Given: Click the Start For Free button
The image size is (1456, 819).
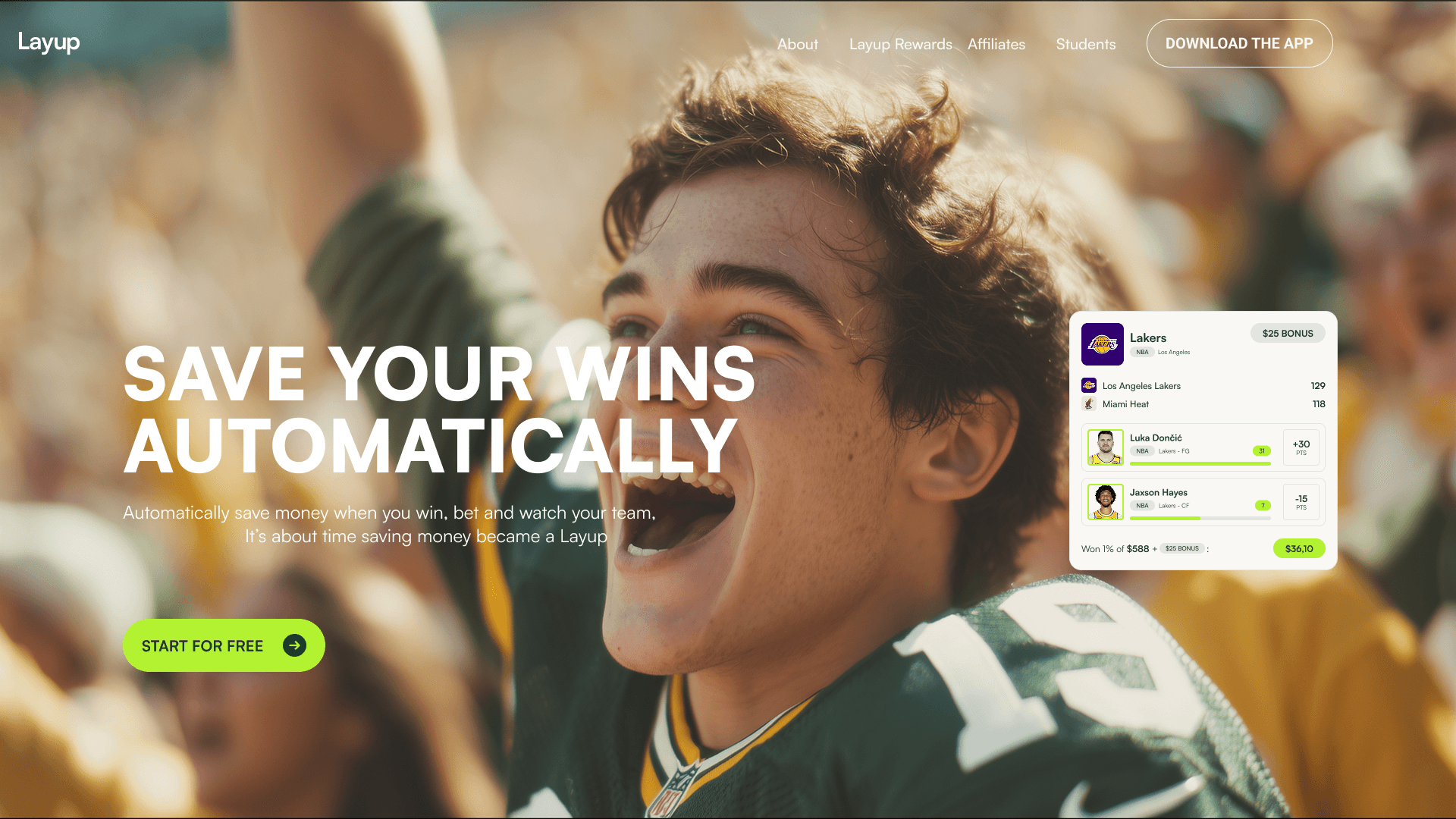Looking at the screenshot, I should coord(224,645).
